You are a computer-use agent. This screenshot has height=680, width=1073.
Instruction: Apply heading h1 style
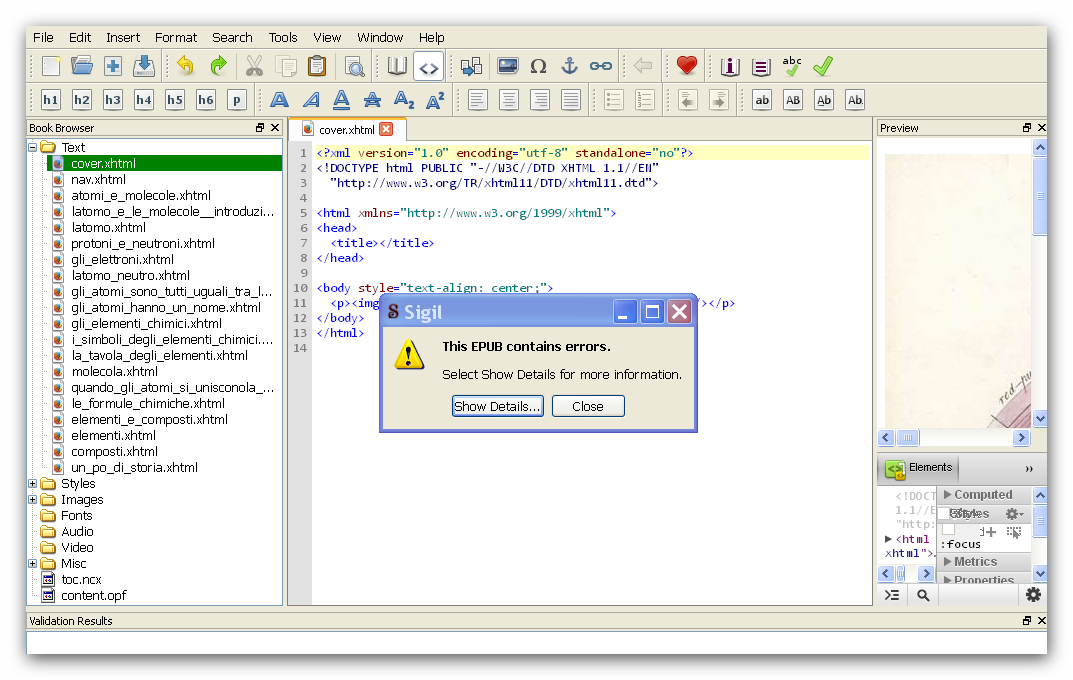(x=51, y=100)
